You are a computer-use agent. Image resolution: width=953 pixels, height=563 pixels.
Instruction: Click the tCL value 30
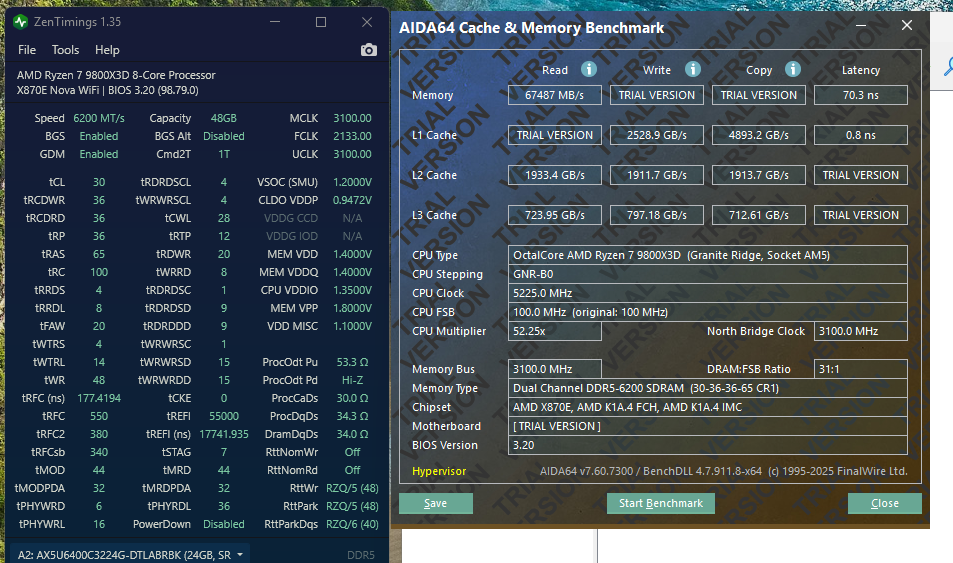pyautogui.click(x=99, y=182)
